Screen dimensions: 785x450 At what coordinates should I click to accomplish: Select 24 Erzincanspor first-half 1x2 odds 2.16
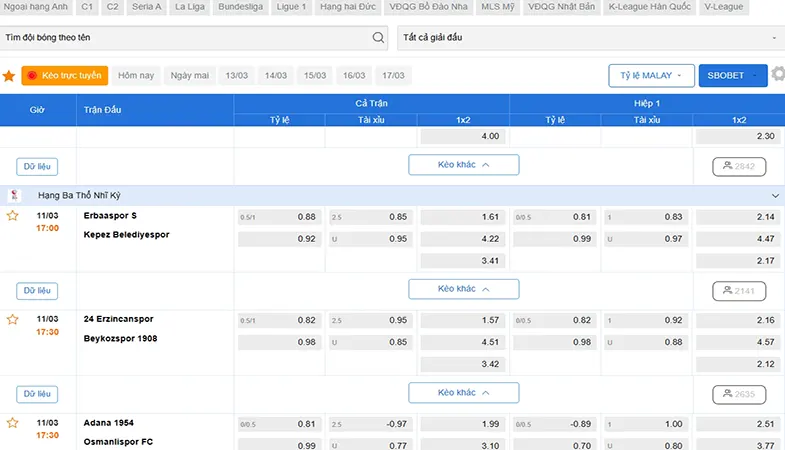pos(738,320)
